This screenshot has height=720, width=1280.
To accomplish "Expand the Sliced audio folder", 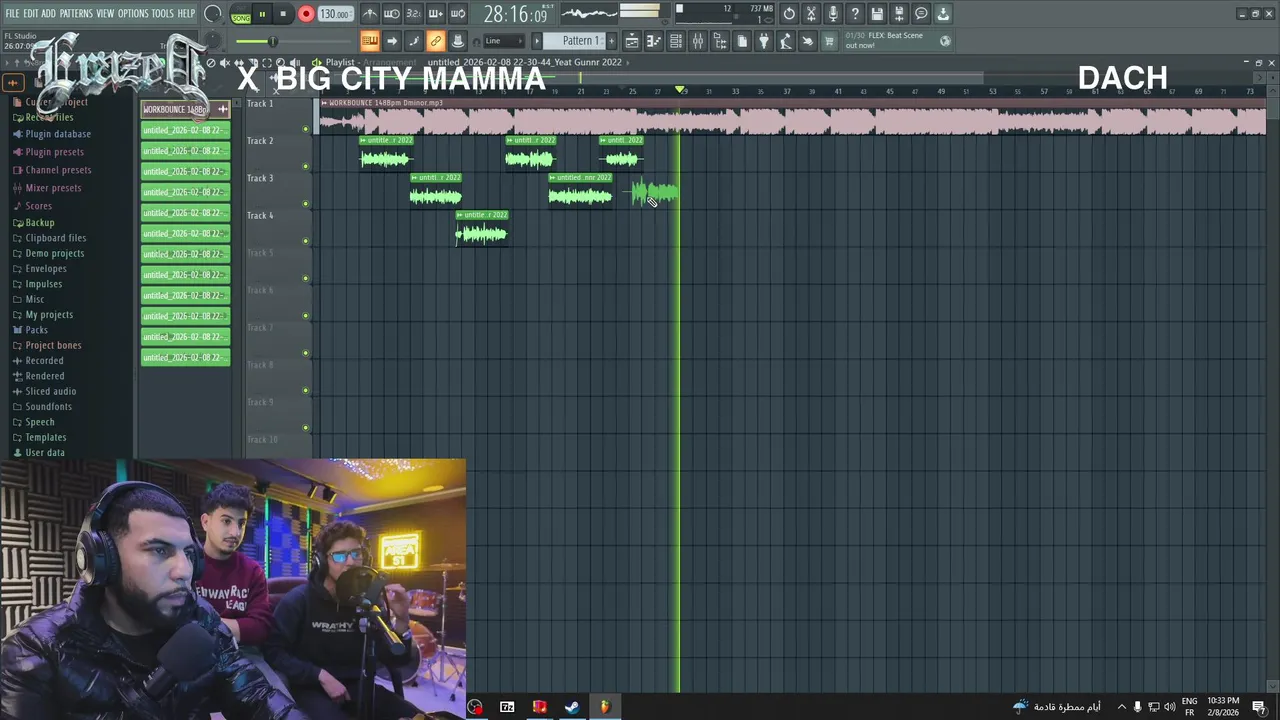I will tap(50, 391).
